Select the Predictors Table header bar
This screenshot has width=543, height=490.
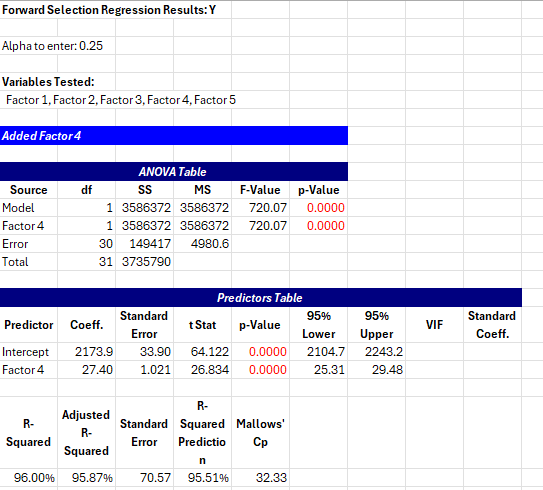261,298
